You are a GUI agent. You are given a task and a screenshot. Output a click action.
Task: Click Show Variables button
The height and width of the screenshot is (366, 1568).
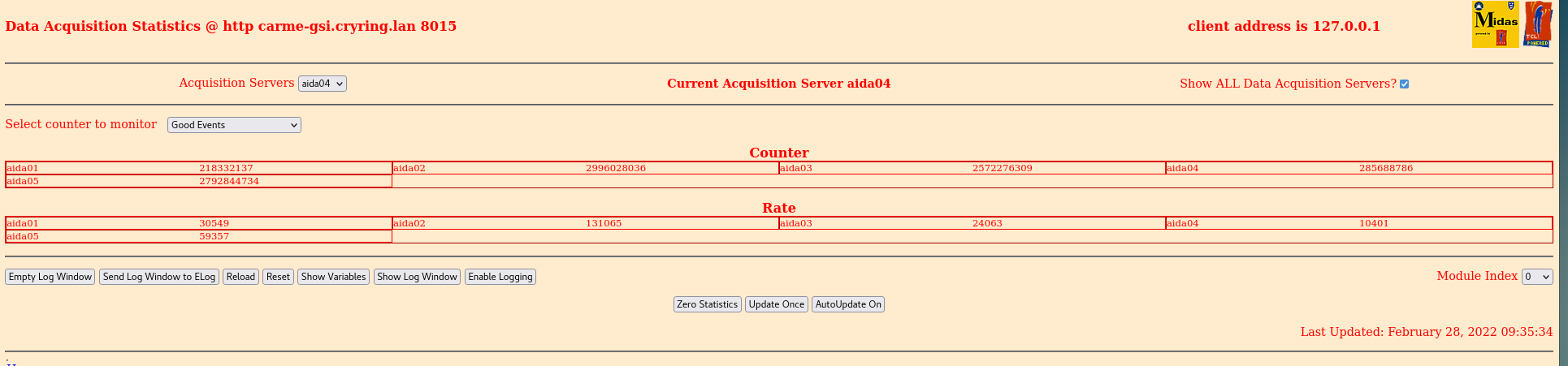click(333, 277)
